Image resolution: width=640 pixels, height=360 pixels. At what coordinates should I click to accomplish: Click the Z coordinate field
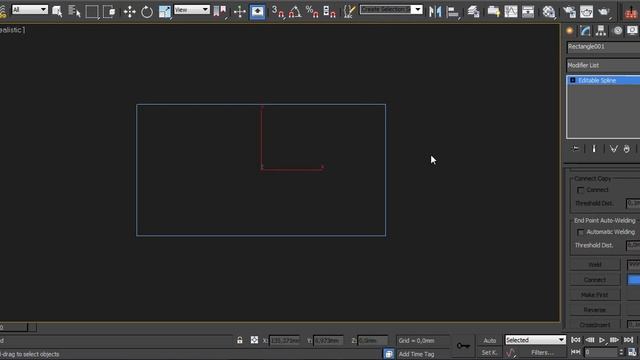pos(372,340)
